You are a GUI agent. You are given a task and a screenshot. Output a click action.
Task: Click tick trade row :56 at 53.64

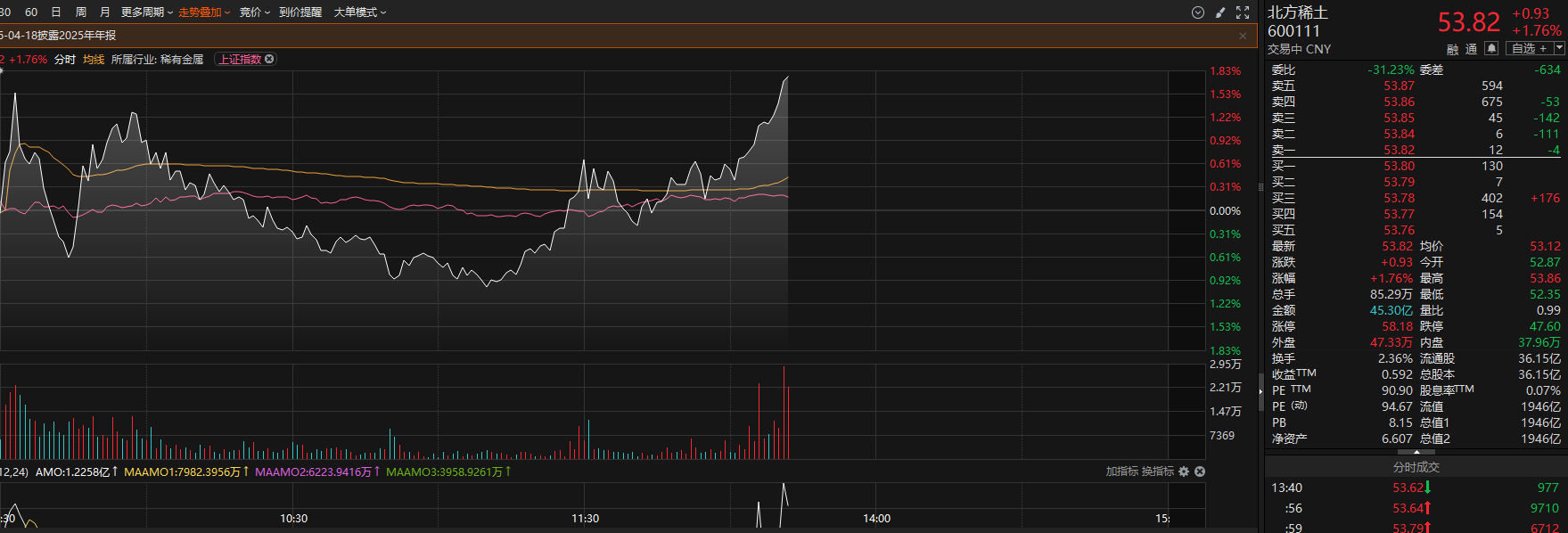point(1416,508)
